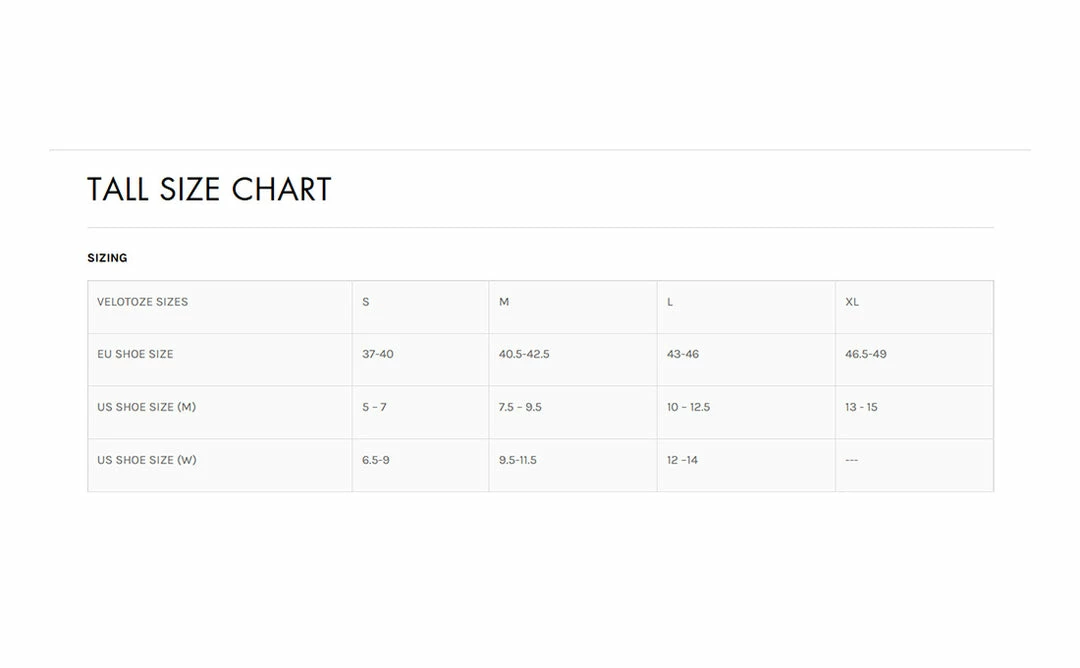This screenshot has width=1080, height=668.
Task: Click the L size column header
Action: 670,302
